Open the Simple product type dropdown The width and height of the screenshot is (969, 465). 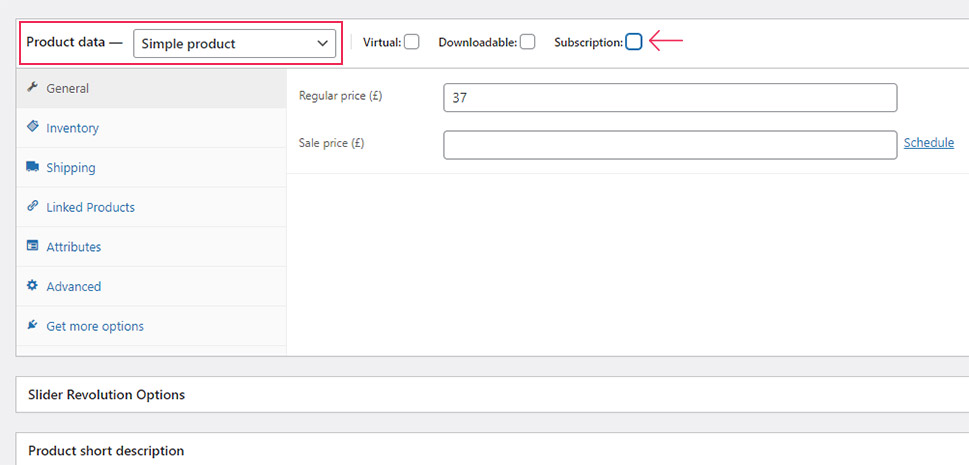point(234,44)
